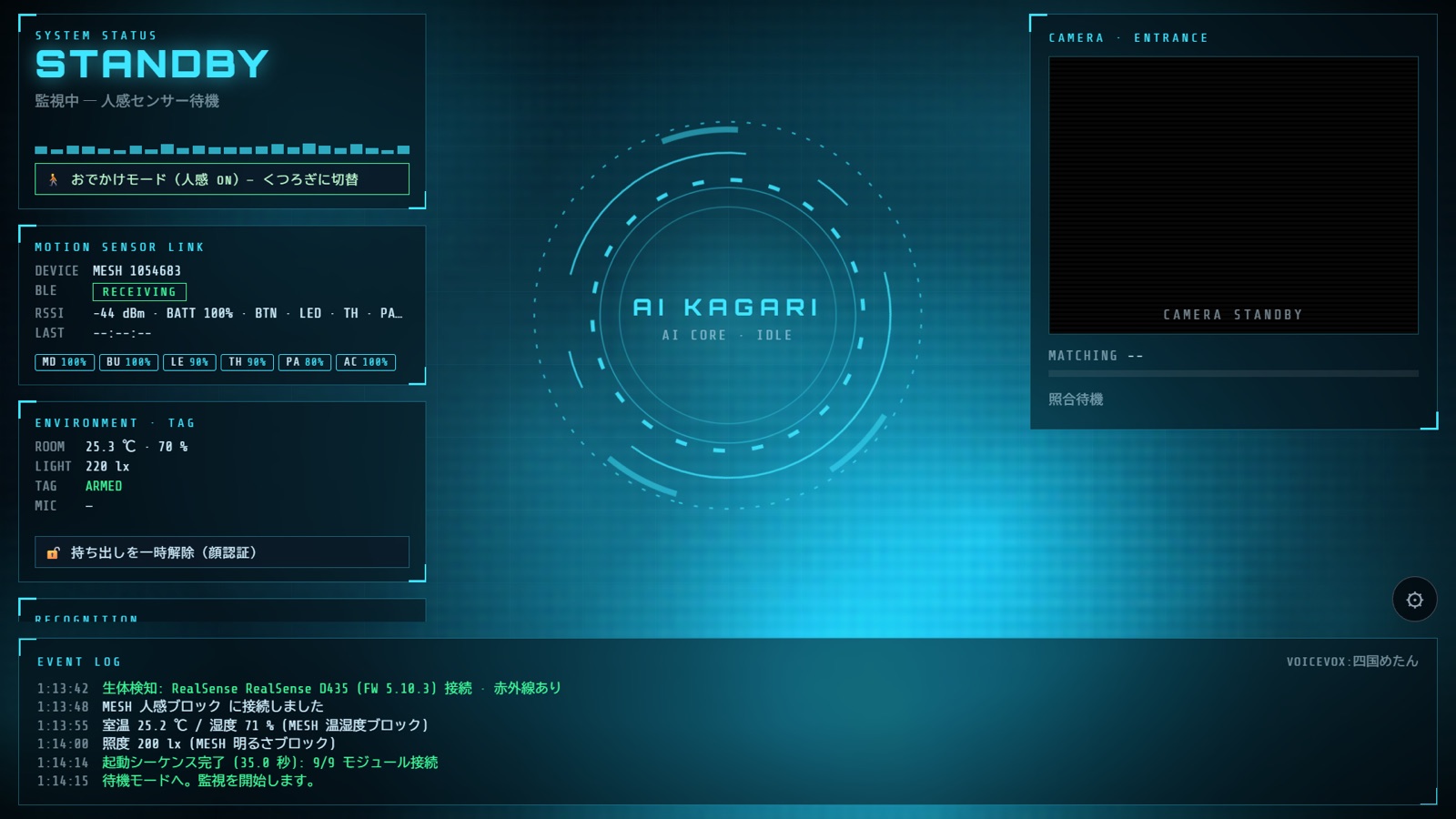Select the BU 100% badge
Screen dimensions: 1456x819
(x=129, y=362)
